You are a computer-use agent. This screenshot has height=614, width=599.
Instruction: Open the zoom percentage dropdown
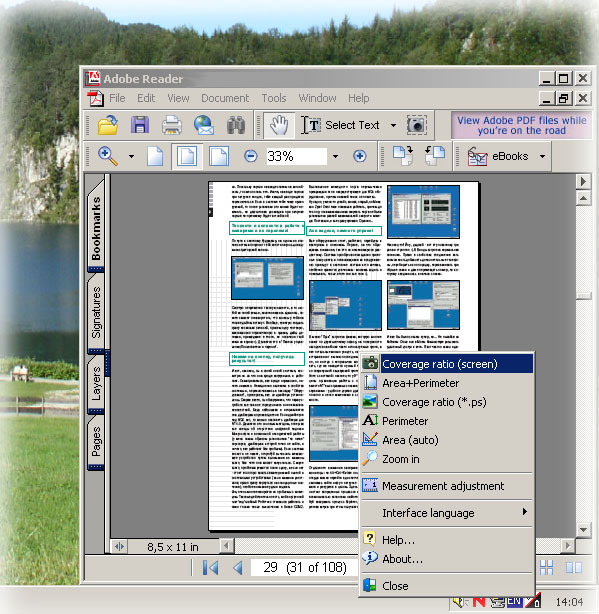335,156
